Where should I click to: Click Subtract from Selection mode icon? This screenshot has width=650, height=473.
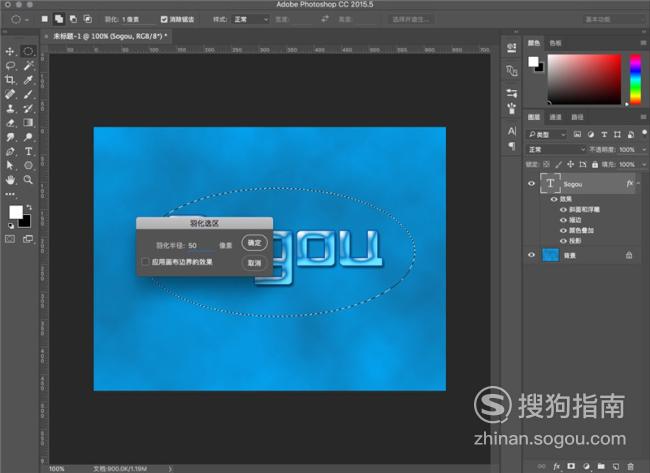click(x=73, y=19)
